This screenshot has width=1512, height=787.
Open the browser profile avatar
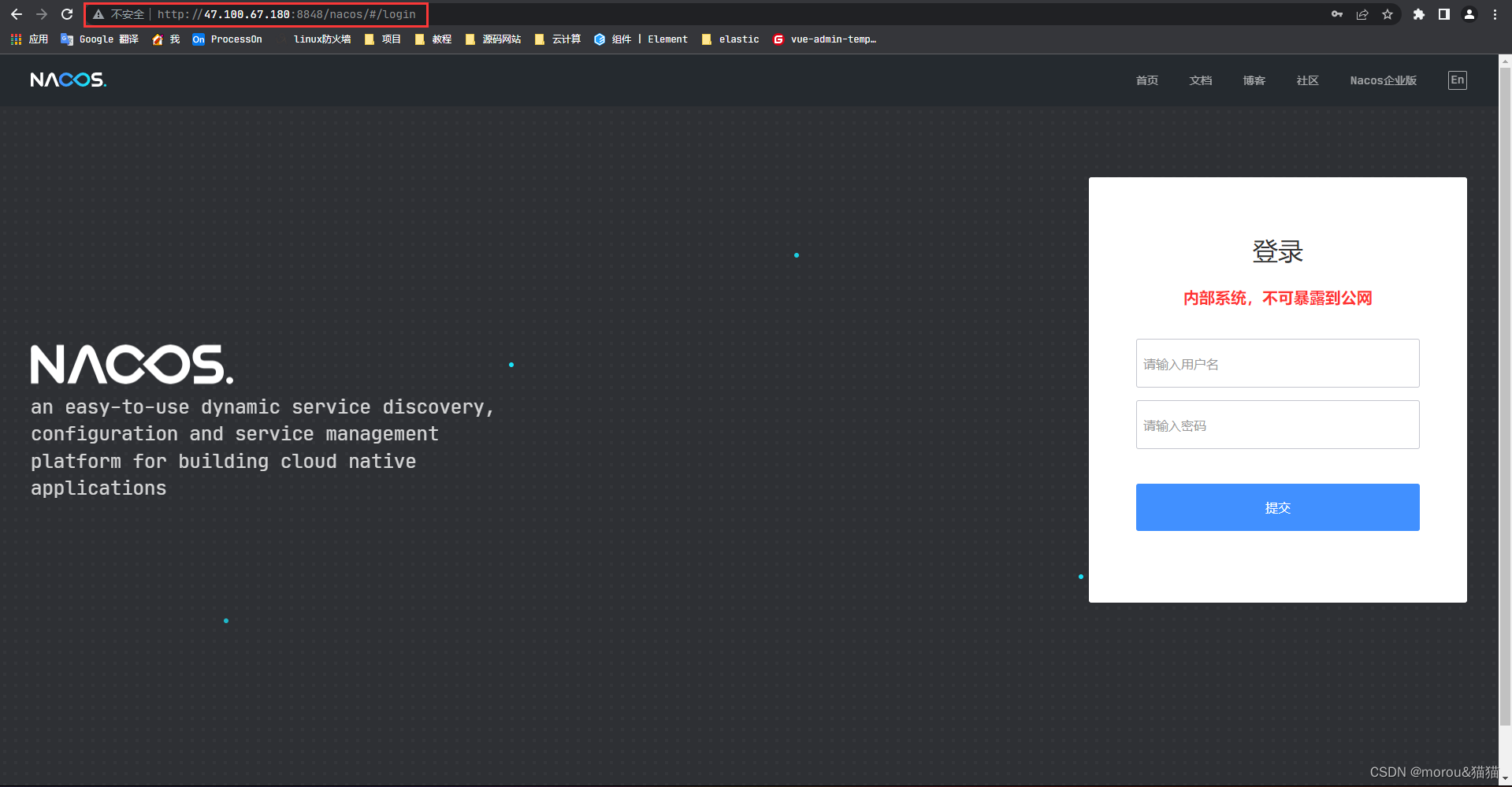1469,14
